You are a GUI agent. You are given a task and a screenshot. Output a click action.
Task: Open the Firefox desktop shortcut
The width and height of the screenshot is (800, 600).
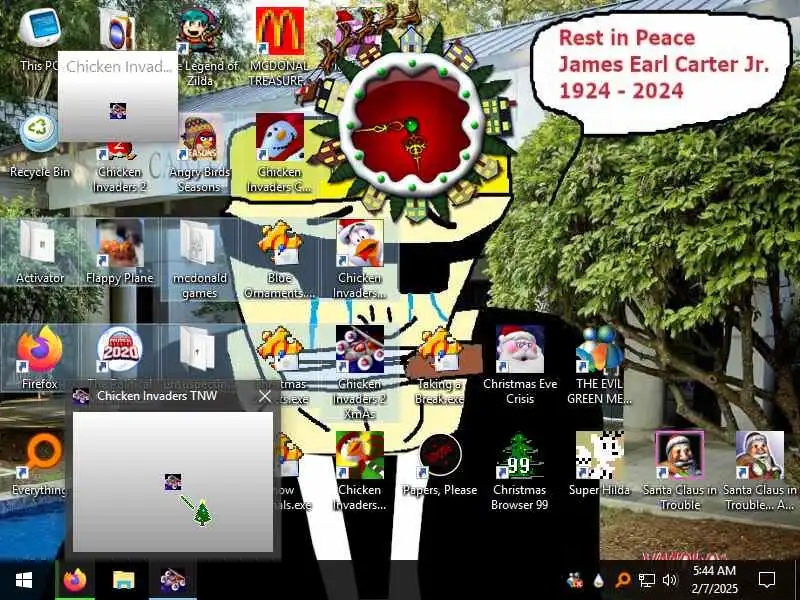coord(39,358)
